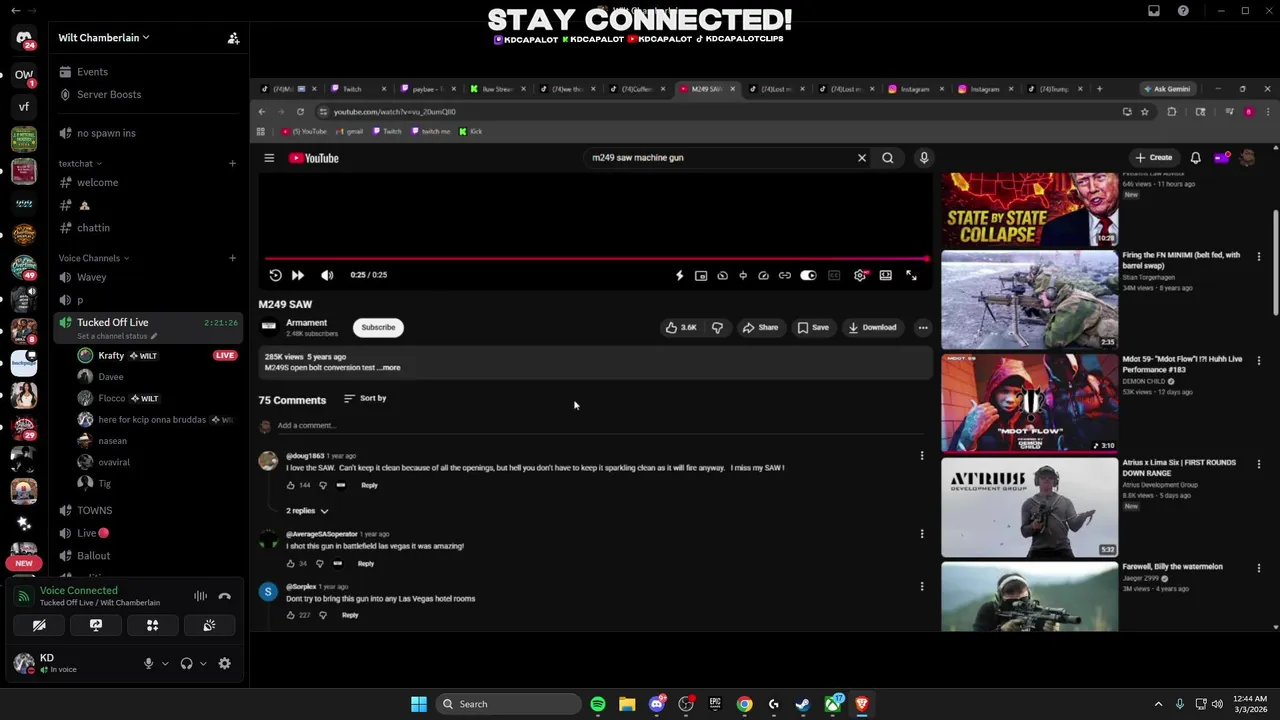Open Discord direct messages home icon
Viewport: 1280px width, 720px height.
[x=24, y=39]
